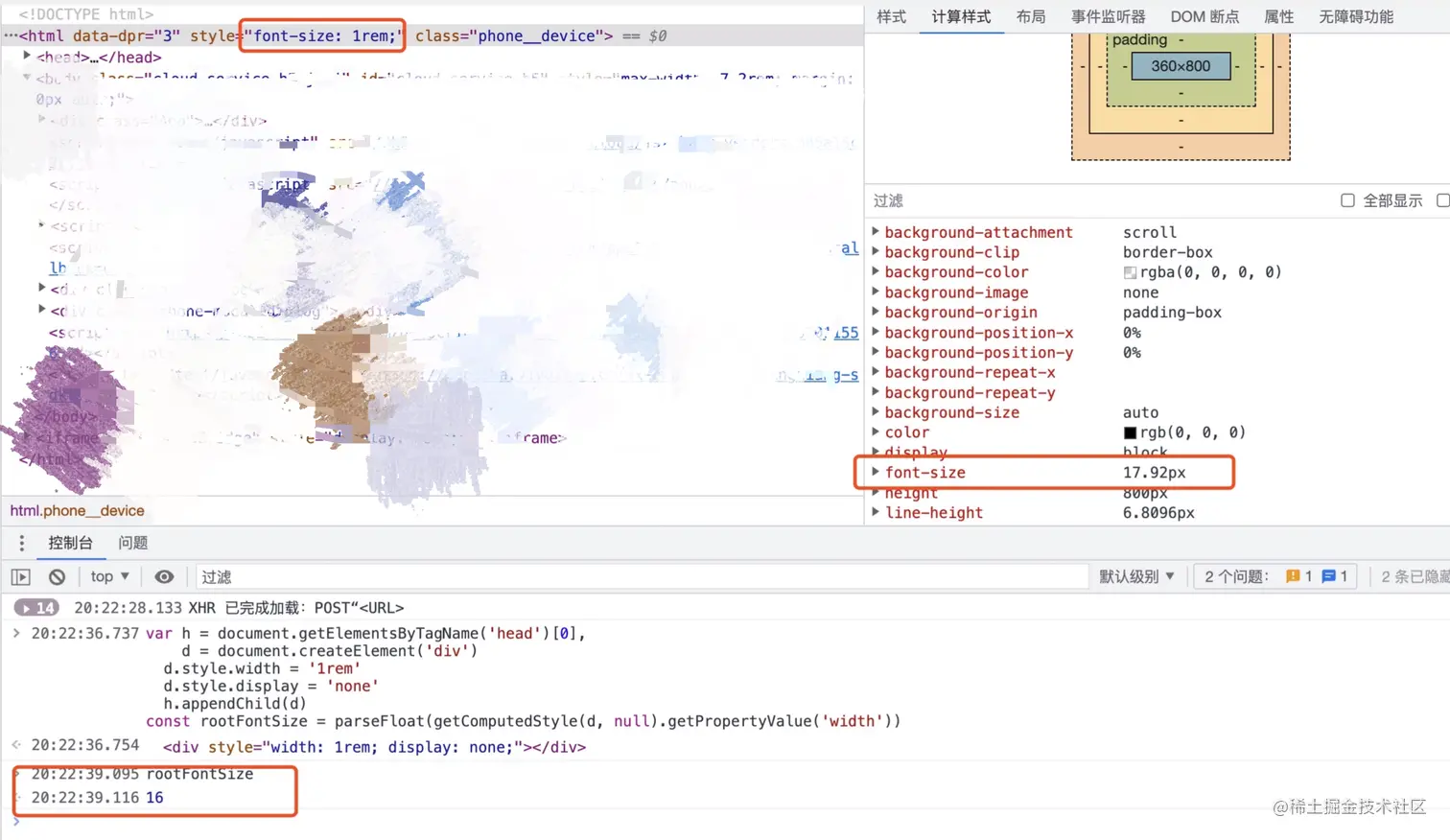
Task: Switch to the 计算样式 tab
Action: [x=961, y=16]
